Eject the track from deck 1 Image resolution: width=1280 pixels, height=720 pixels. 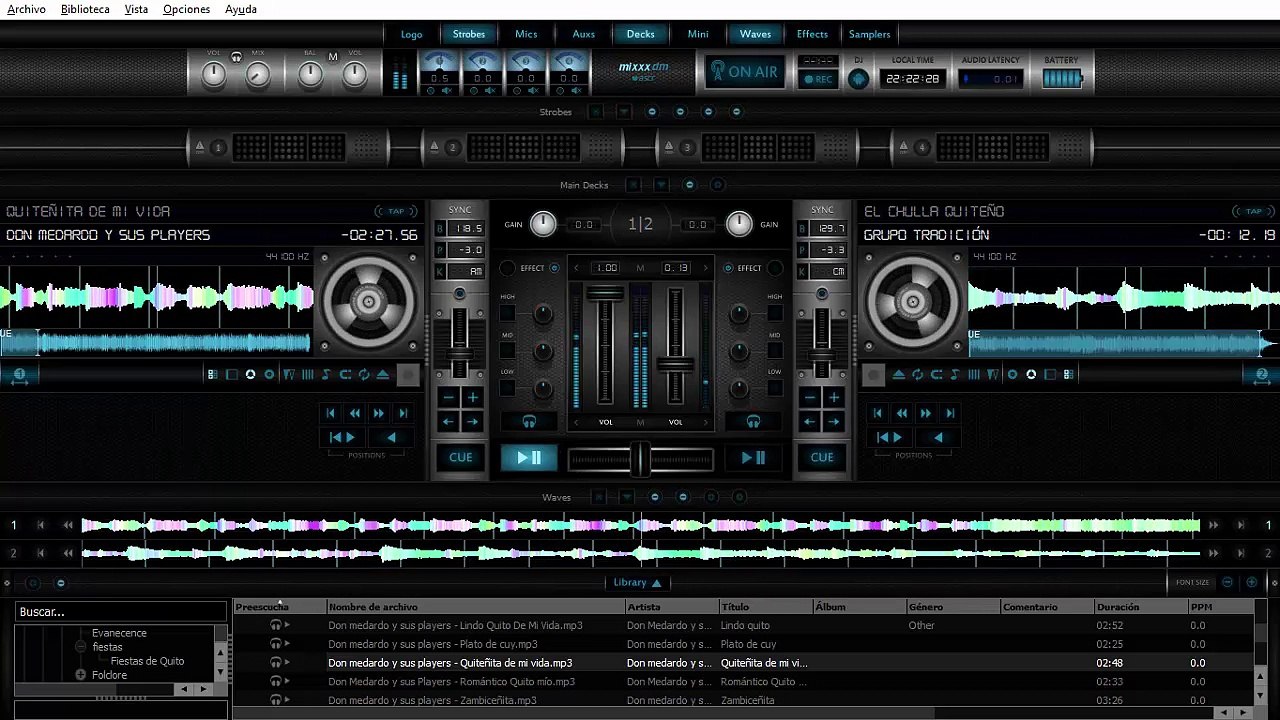(x=382, y=375)
